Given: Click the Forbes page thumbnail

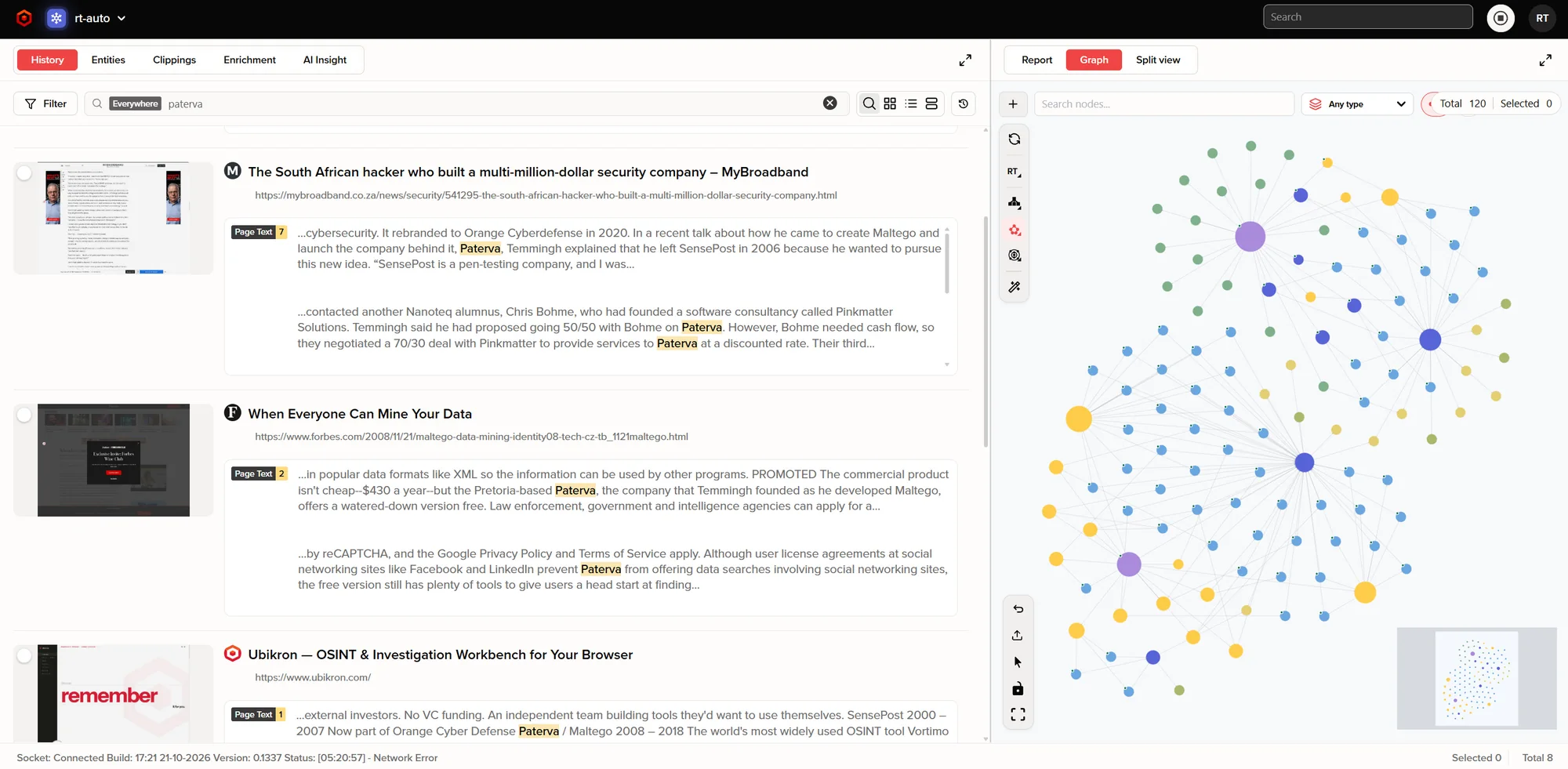Looking at the screenshot, I should tap(114, 460).
